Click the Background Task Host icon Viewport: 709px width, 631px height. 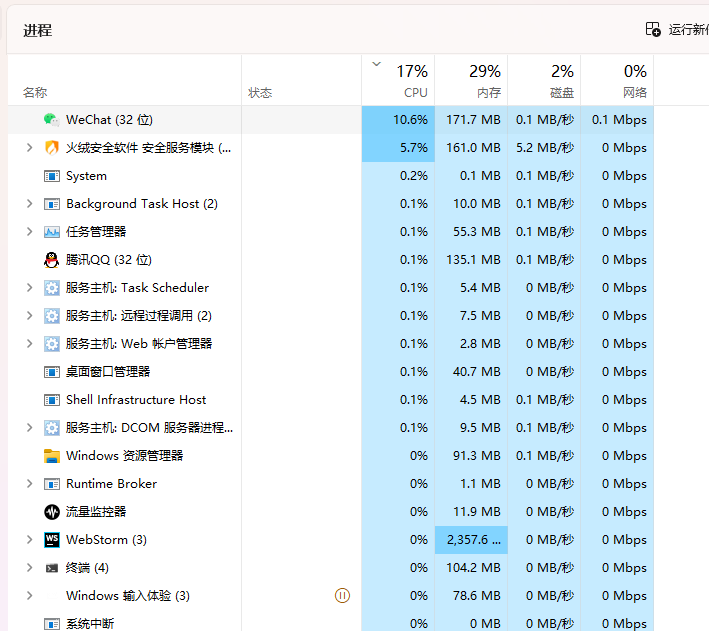[52, 204]
